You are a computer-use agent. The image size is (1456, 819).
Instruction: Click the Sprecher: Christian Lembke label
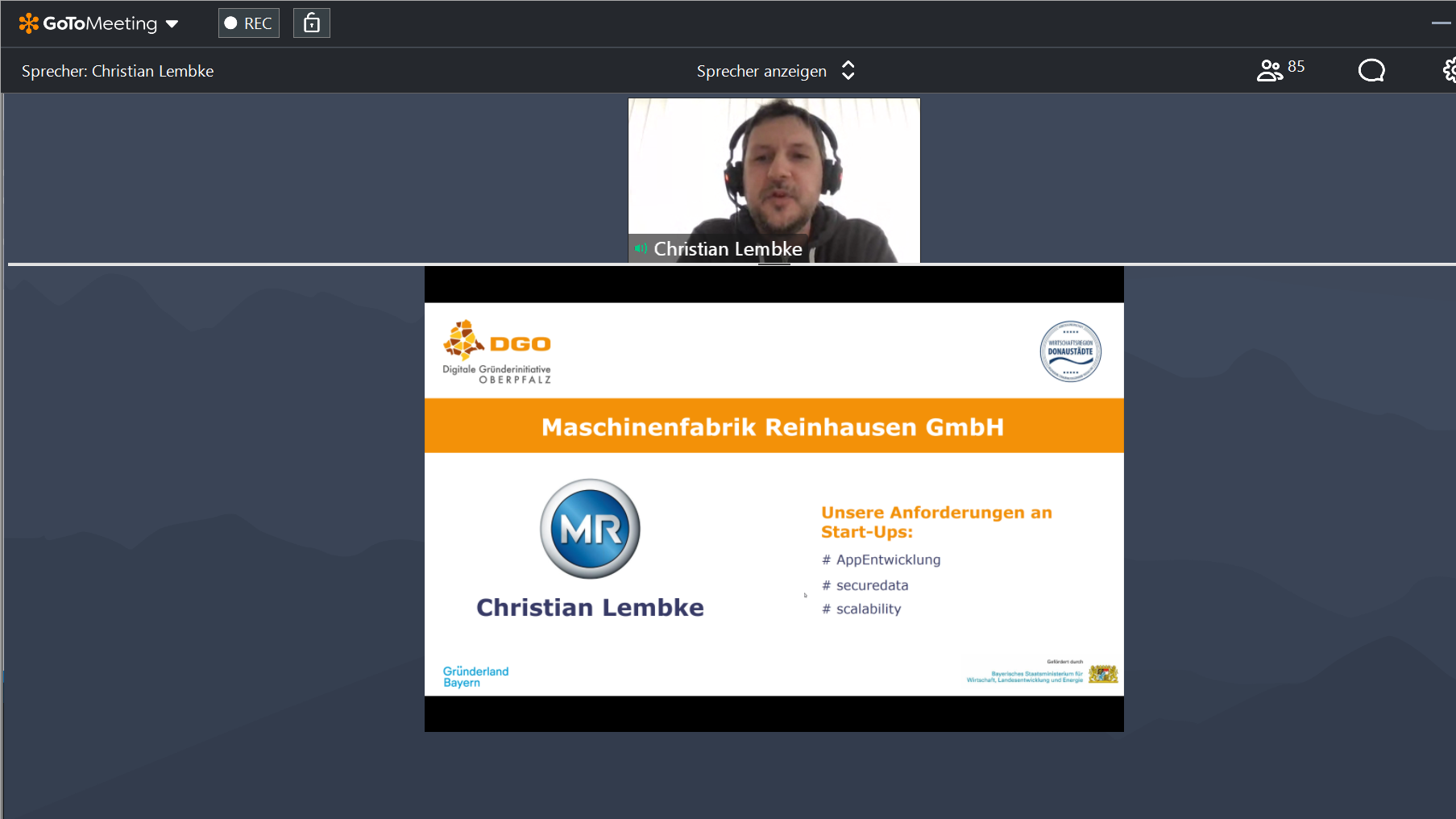click(x=118, y=71)
